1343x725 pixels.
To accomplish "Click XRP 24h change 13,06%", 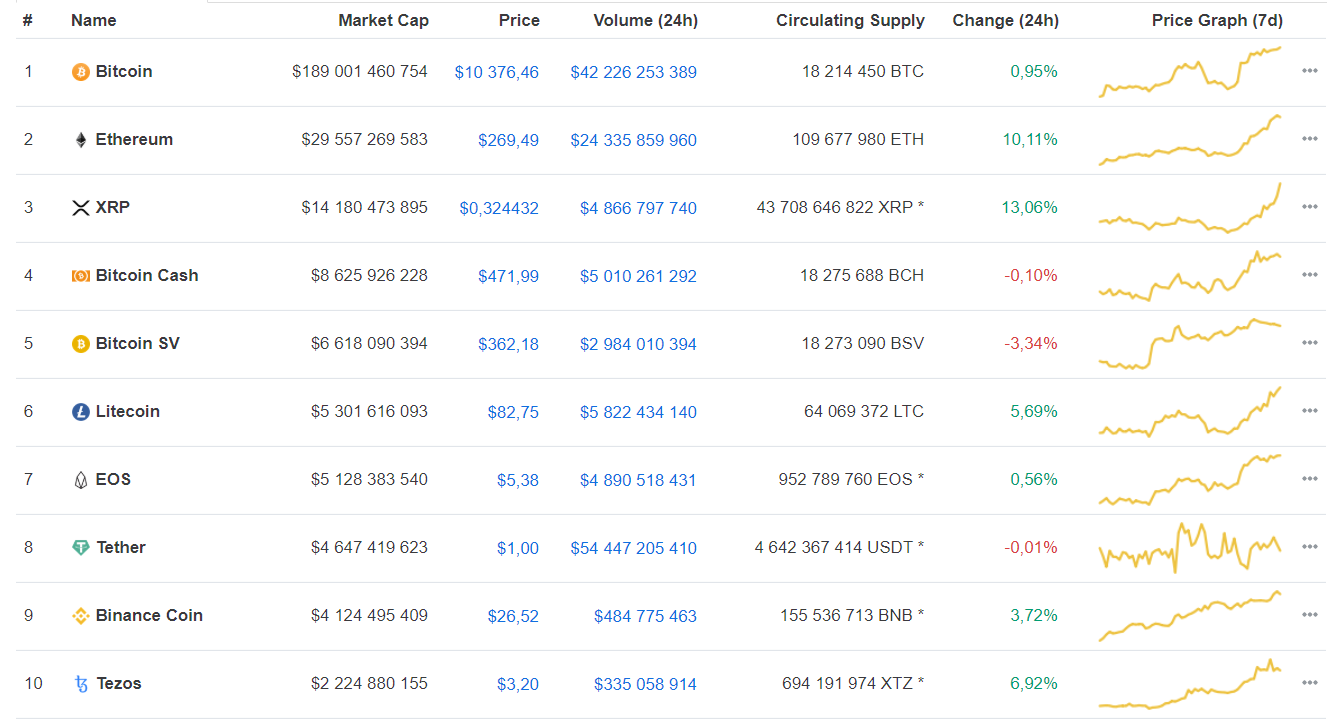I will 1029,208.
